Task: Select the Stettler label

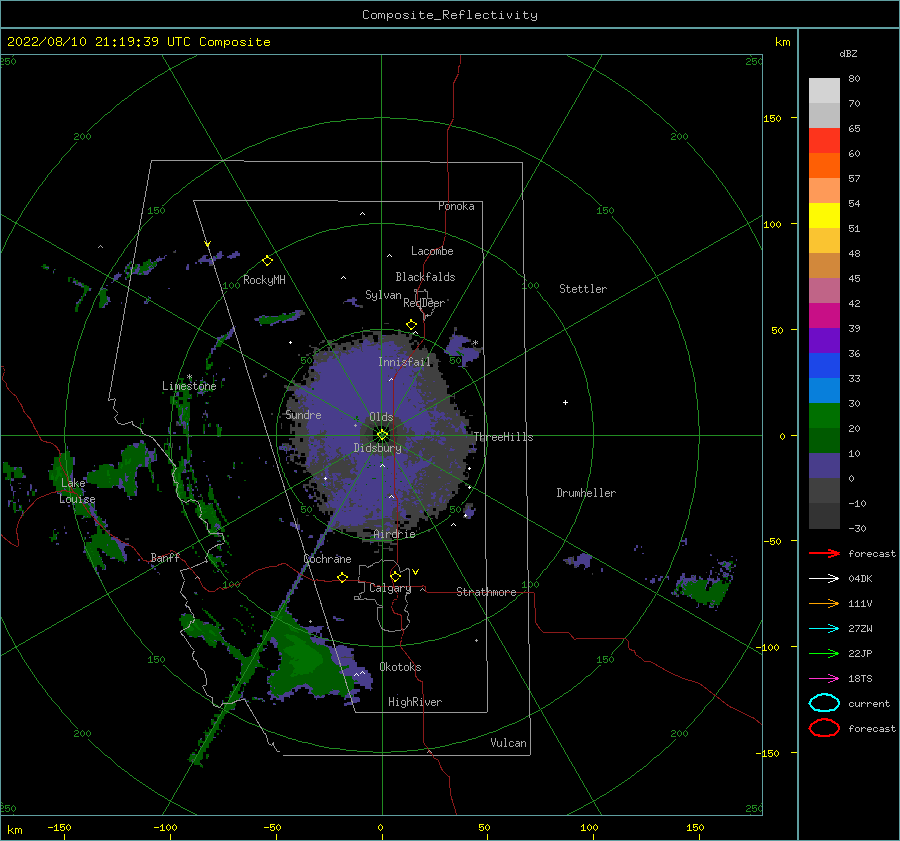Action: pyautogui.click(x=583, y=289)
